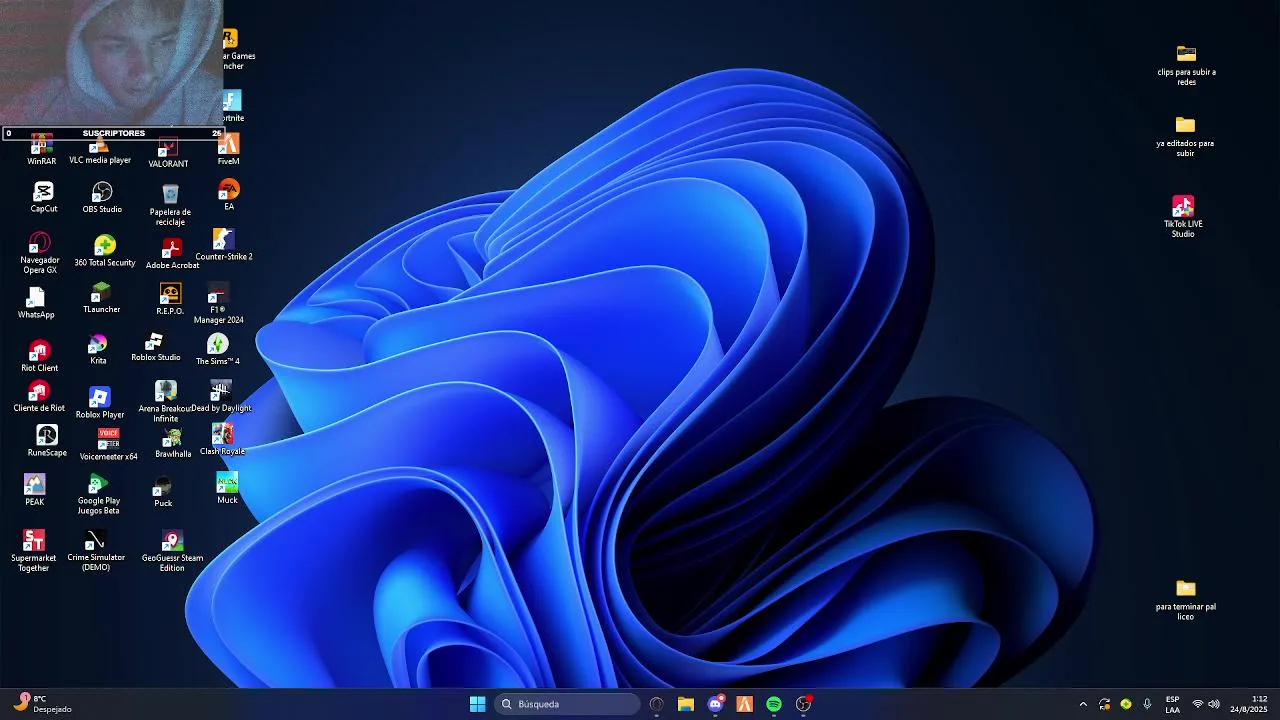Open Adobe Acrobat desktop icon
The height and width of the screenshot is (720, 1280).
click(172, 254)
